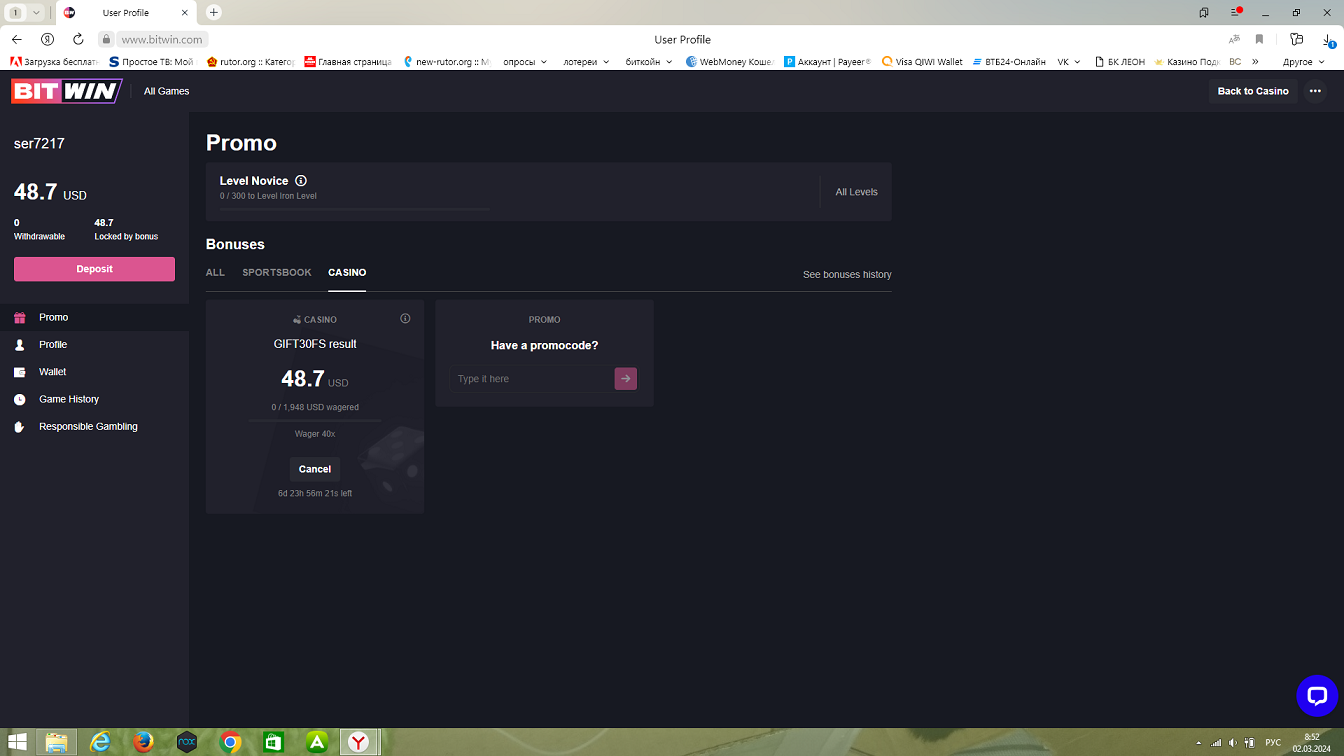
Task: Open the БК ЛЕОН bookmark
Action: tap(1119, 62)
